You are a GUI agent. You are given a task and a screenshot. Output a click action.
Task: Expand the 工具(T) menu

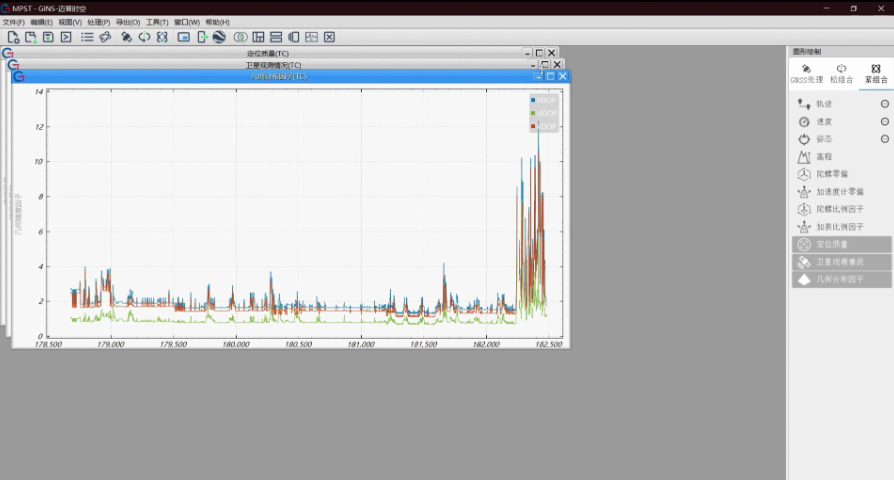pyautogui.click(x=157, y=22)
